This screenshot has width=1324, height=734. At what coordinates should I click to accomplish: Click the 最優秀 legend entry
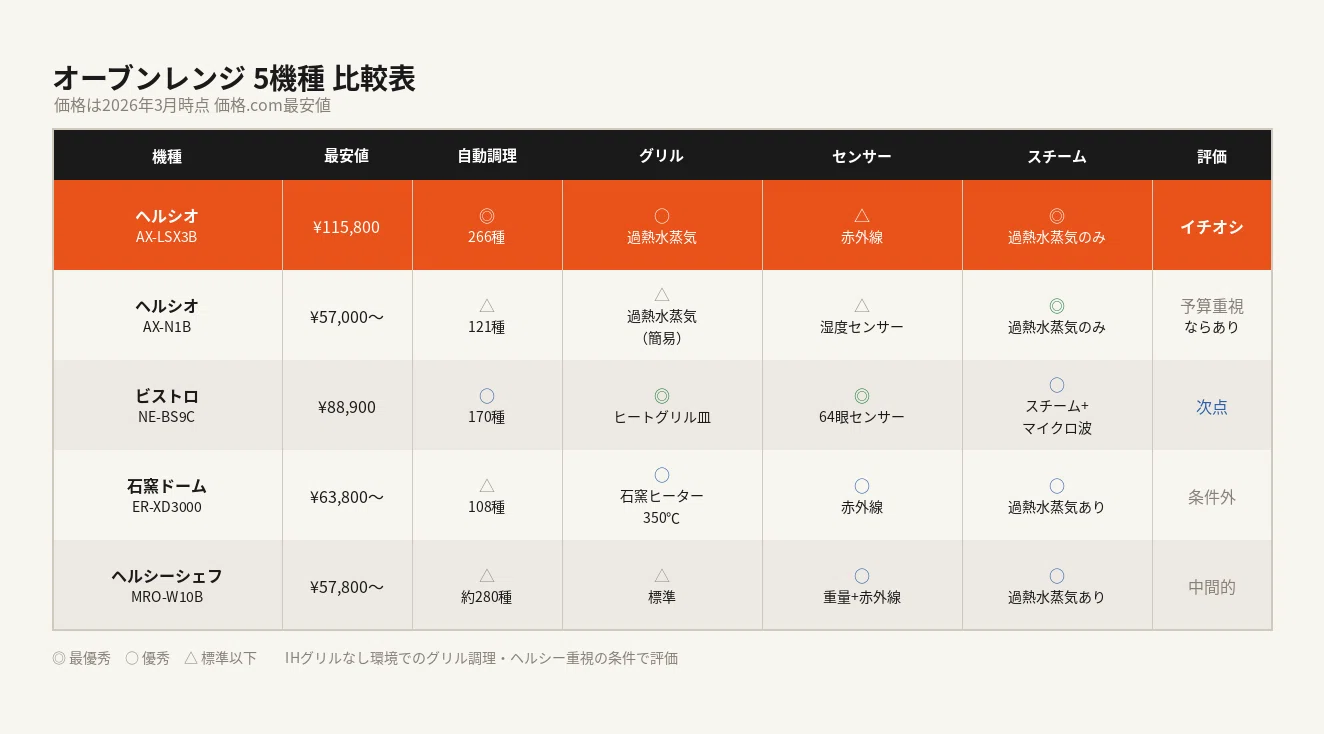[x=82, y=658]
